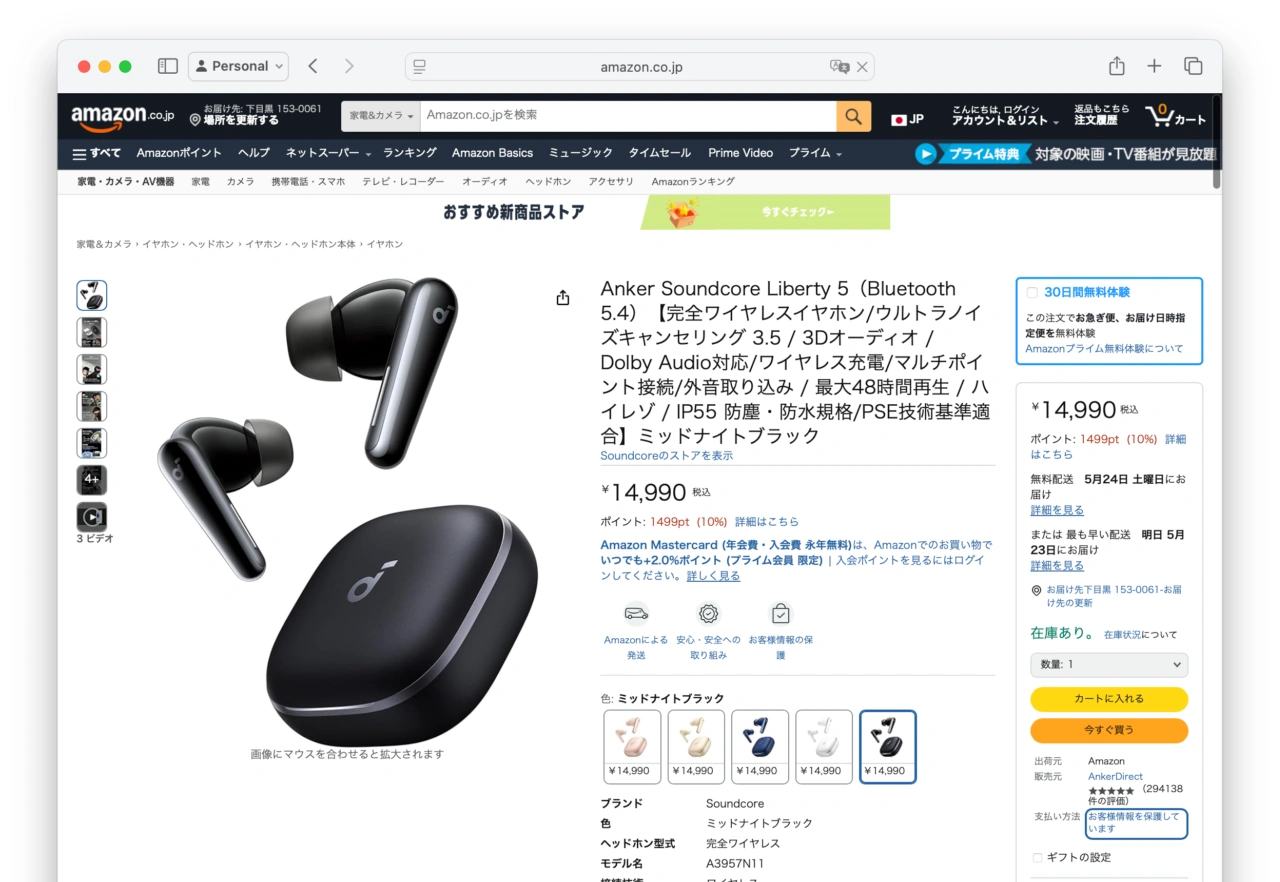The height and width of the screenshot is (882, 1280).
Task: Open the Personal profile dropdown
Action: coord(238,66)
